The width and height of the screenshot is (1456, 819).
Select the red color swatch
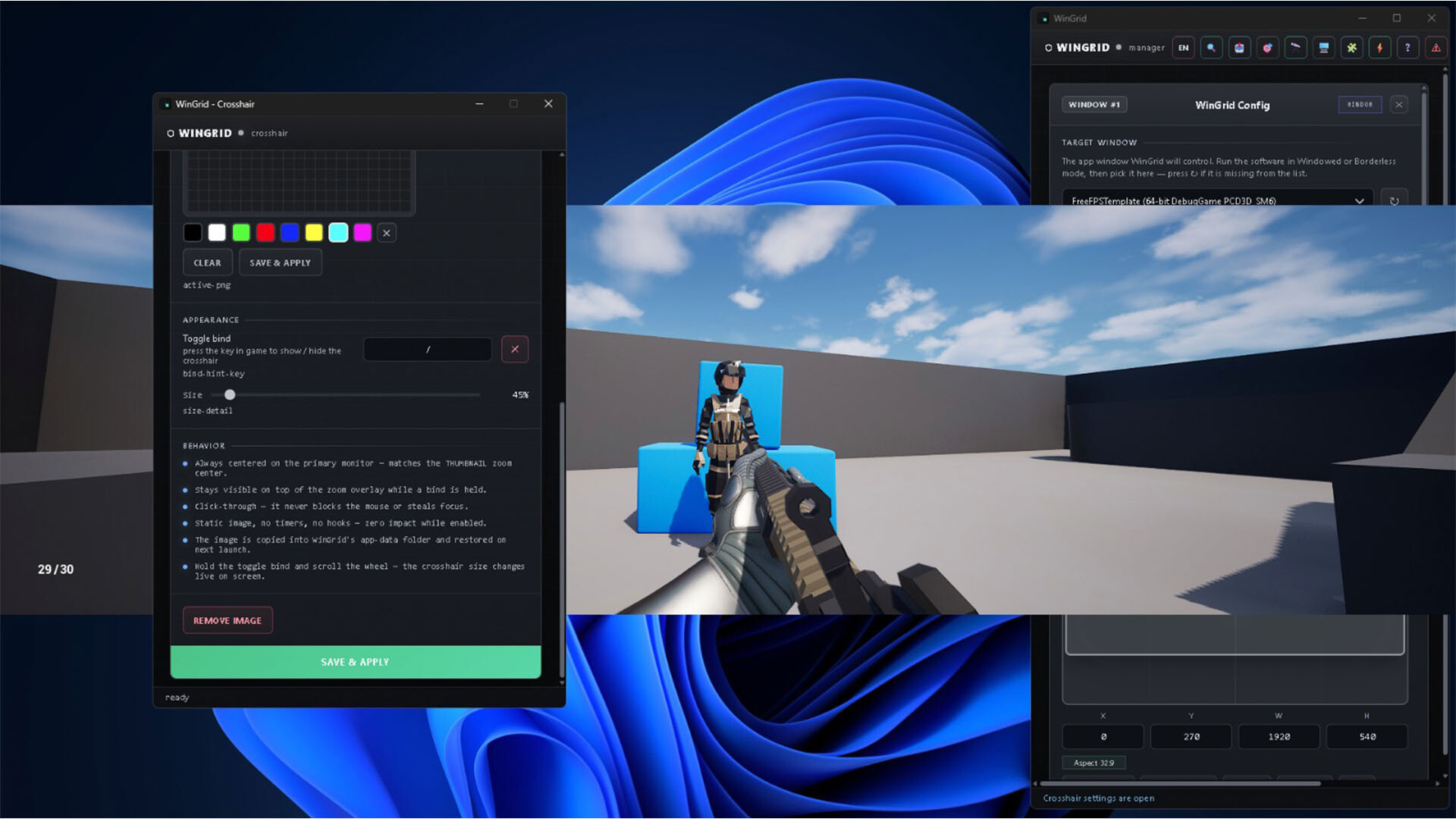click(265, 233)
